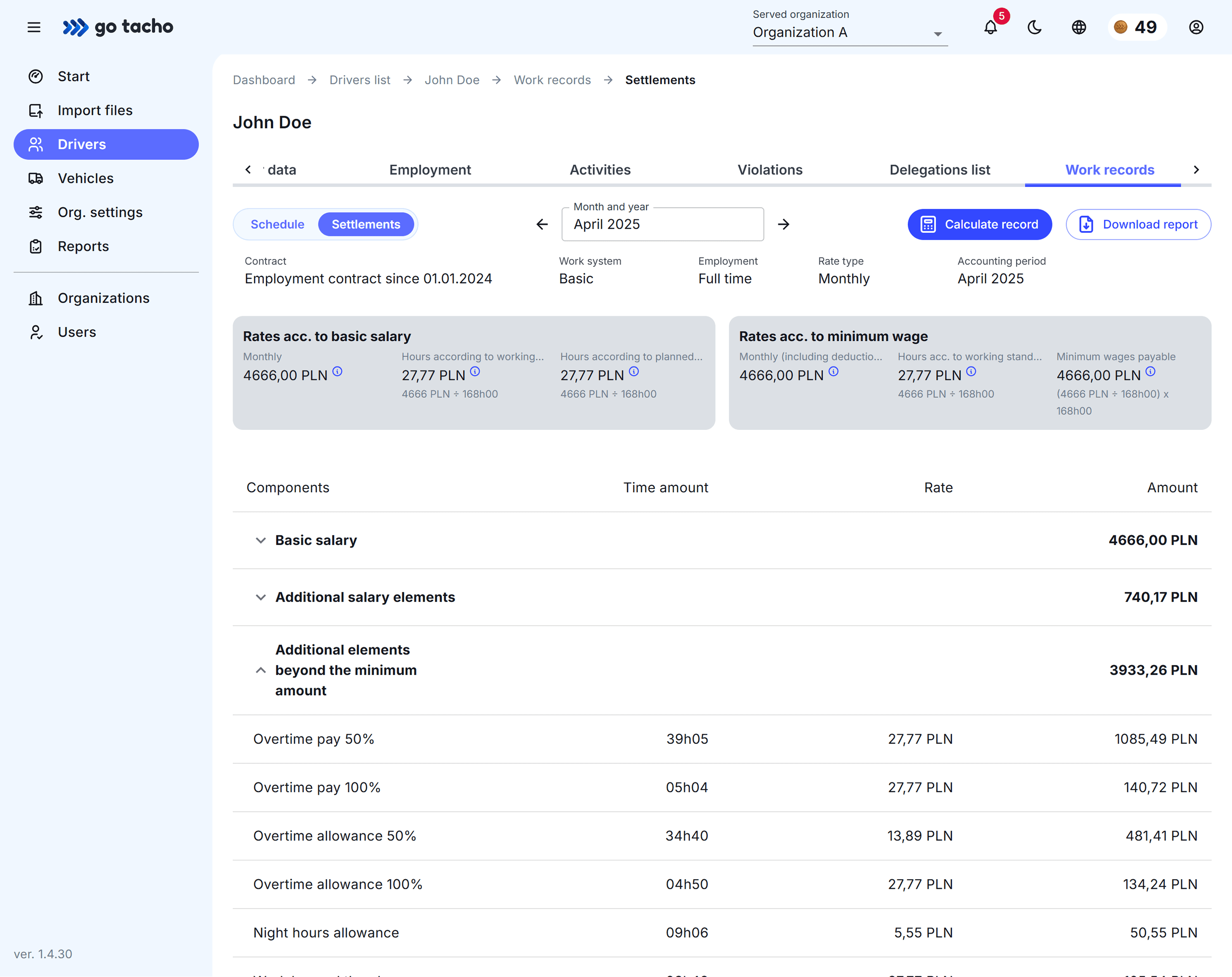
Task: Info icon for hours according to working
Action: [x=476, y=371]
